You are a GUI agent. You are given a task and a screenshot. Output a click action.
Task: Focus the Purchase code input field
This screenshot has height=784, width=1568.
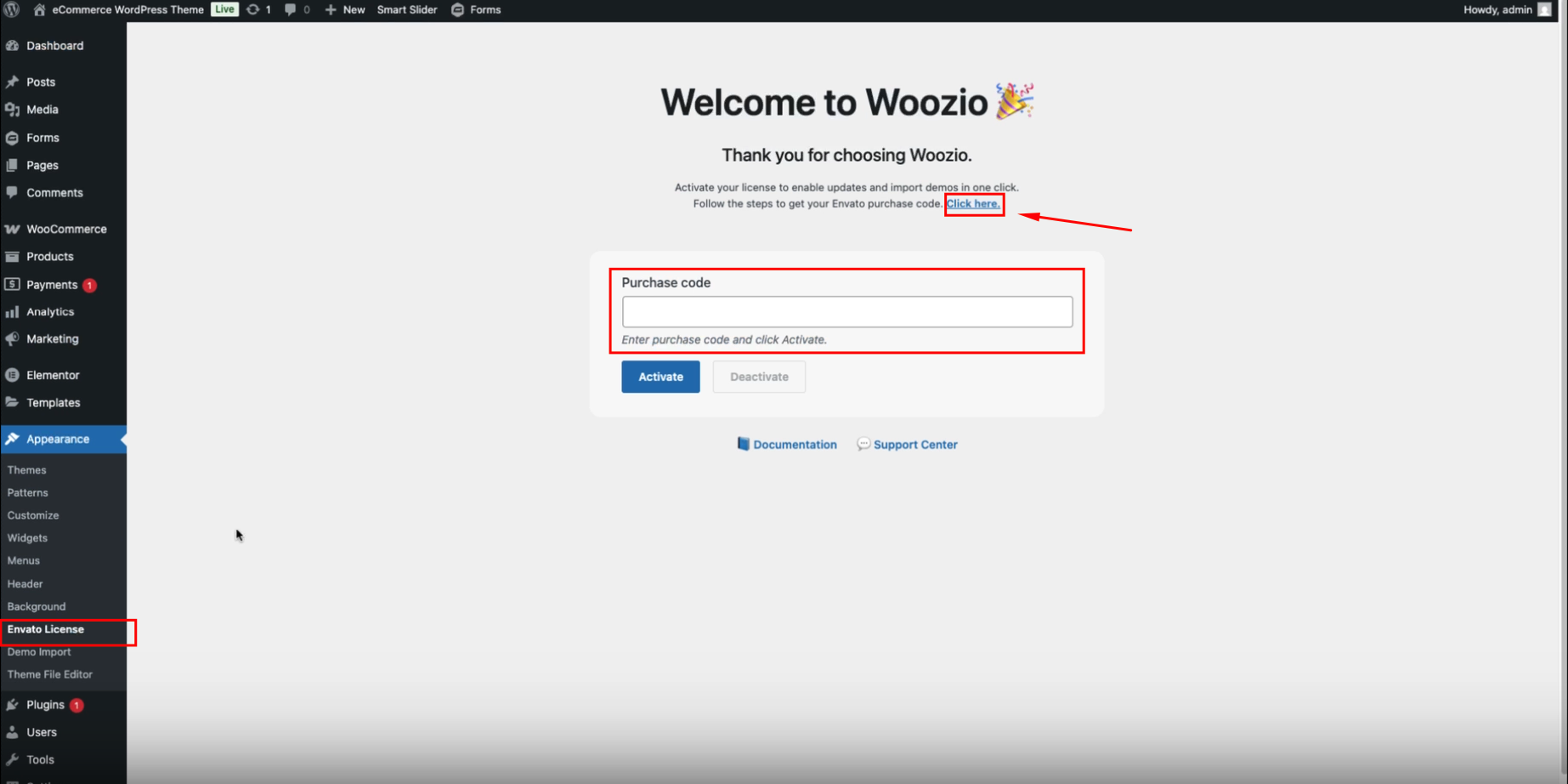click(x=846, y=312)
